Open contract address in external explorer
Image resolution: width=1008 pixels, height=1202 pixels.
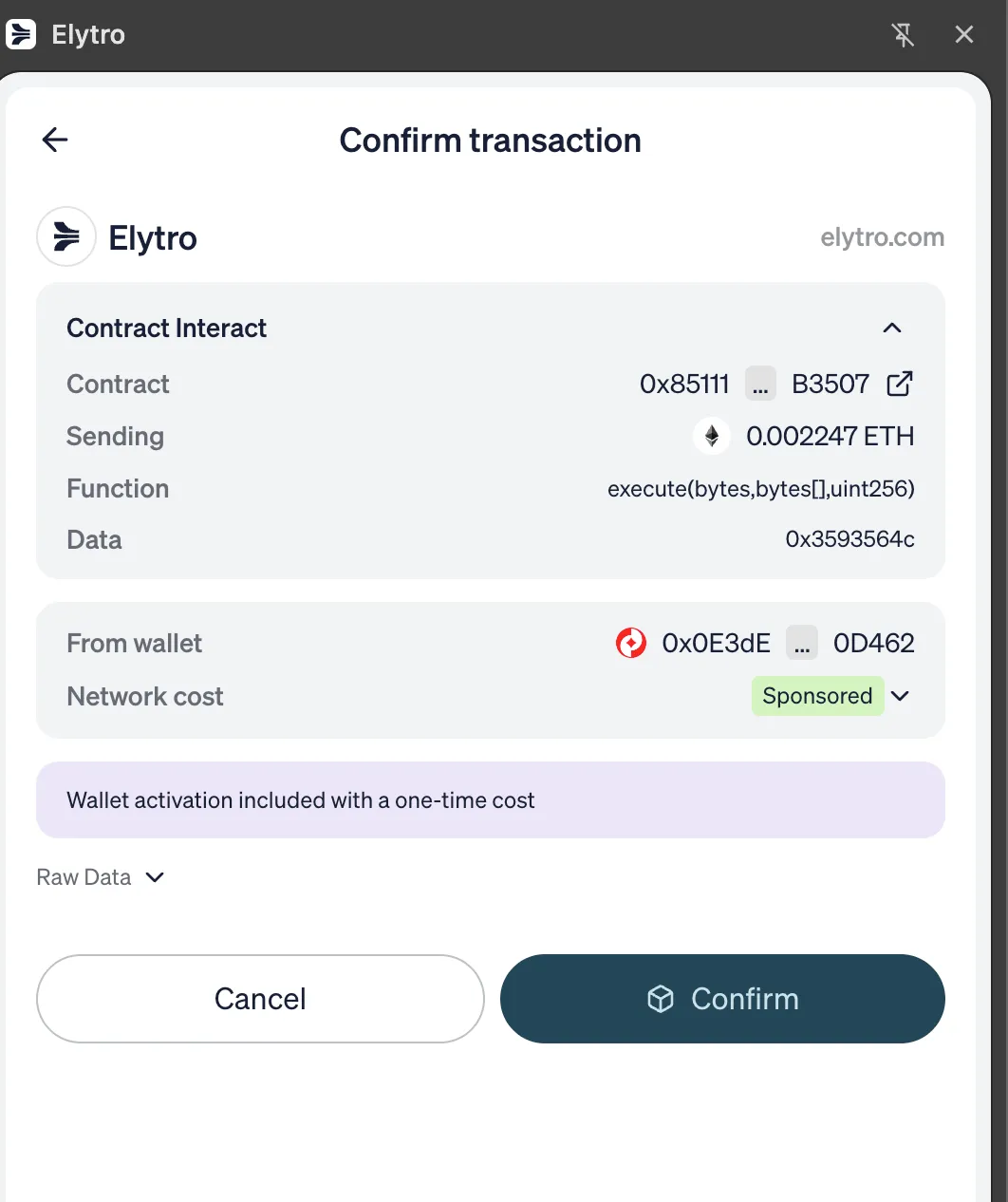pyautogui.click(x=899, y=384)
